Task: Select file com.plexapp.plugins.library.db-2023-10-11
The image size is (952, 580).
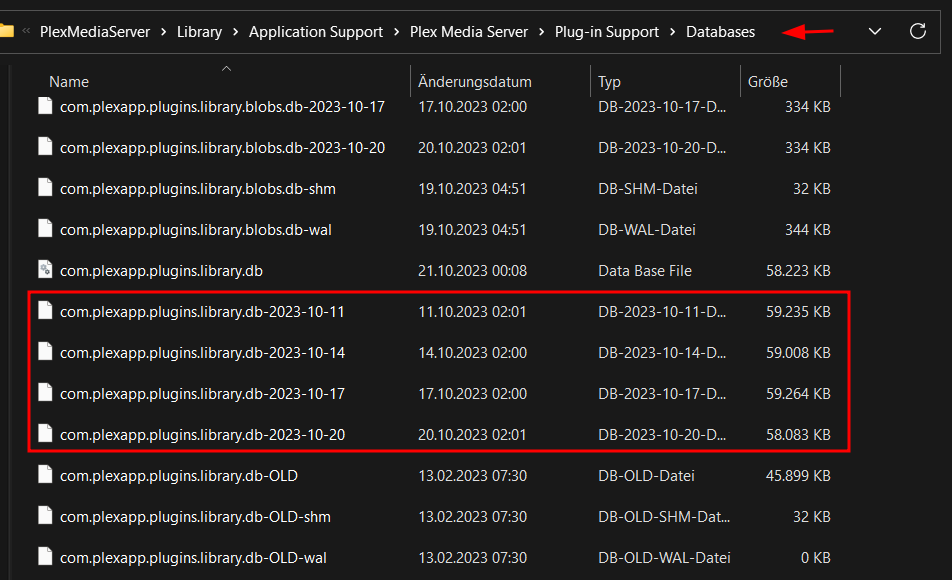Action: coord(202,312)
